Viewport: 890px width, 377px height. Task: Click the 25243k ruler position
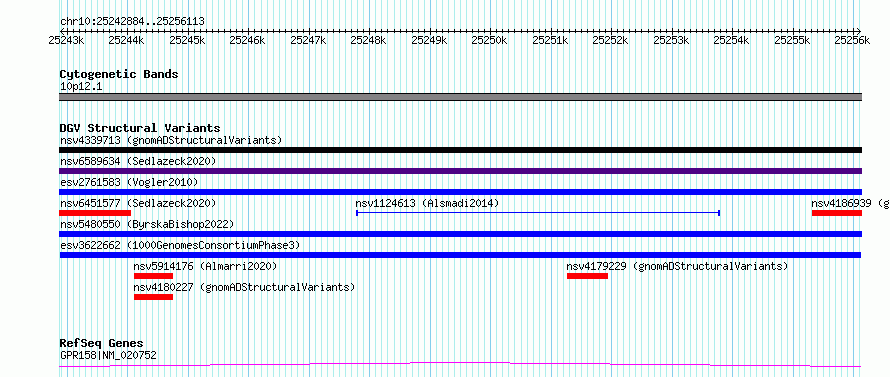(66, 40)
